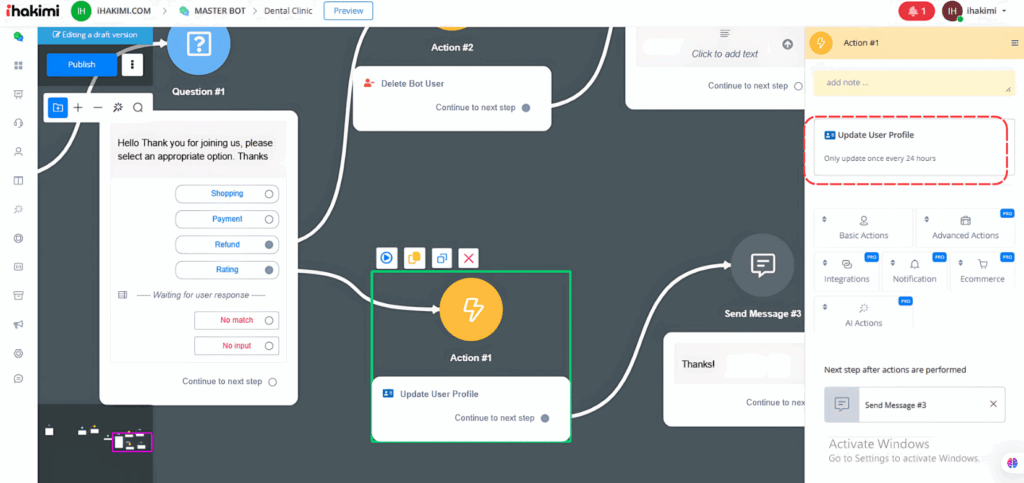Select the Shopping option connector circle

269,194
